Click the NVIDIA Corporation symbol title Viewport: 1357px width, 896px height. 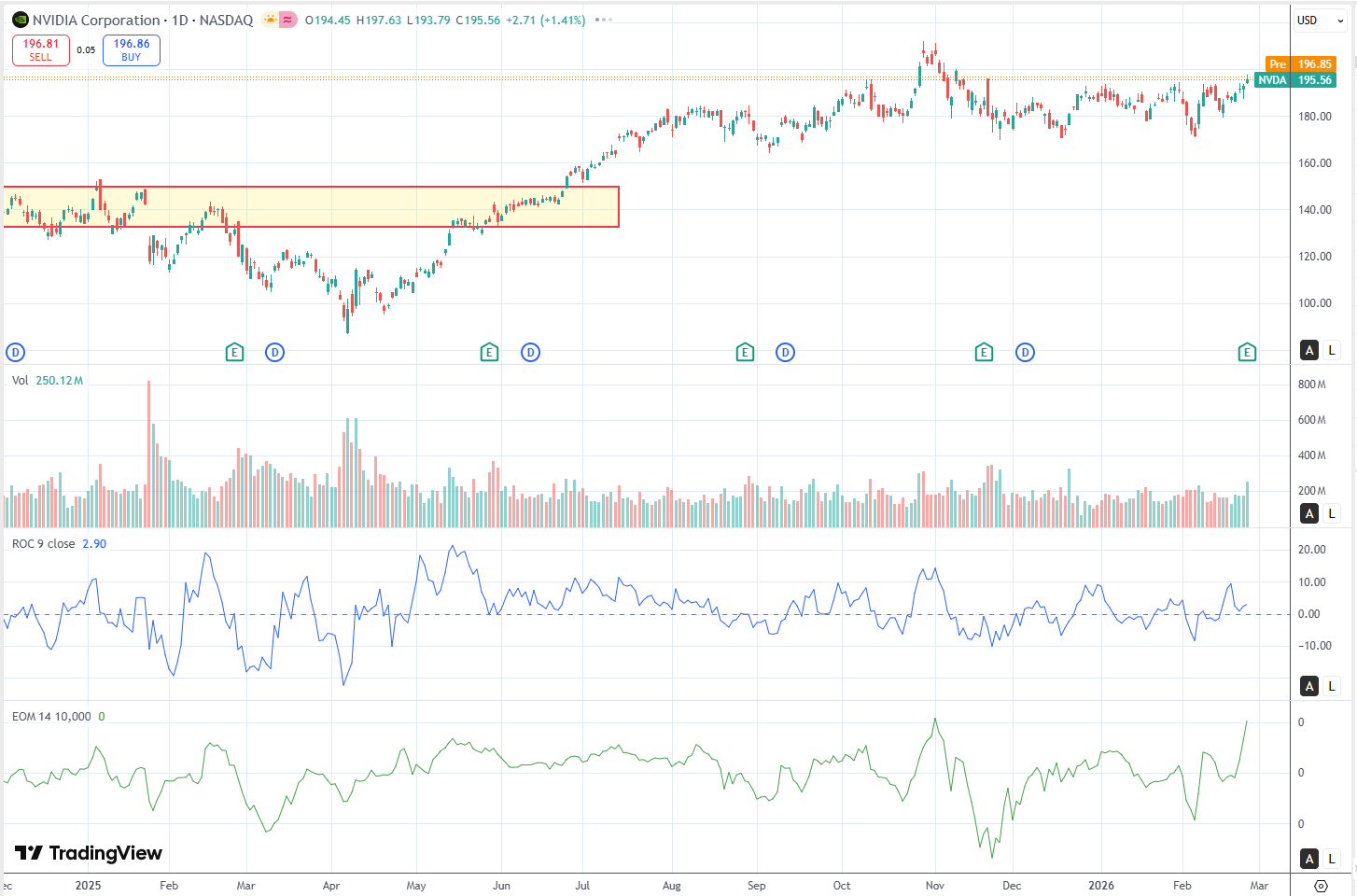(96, 20)
